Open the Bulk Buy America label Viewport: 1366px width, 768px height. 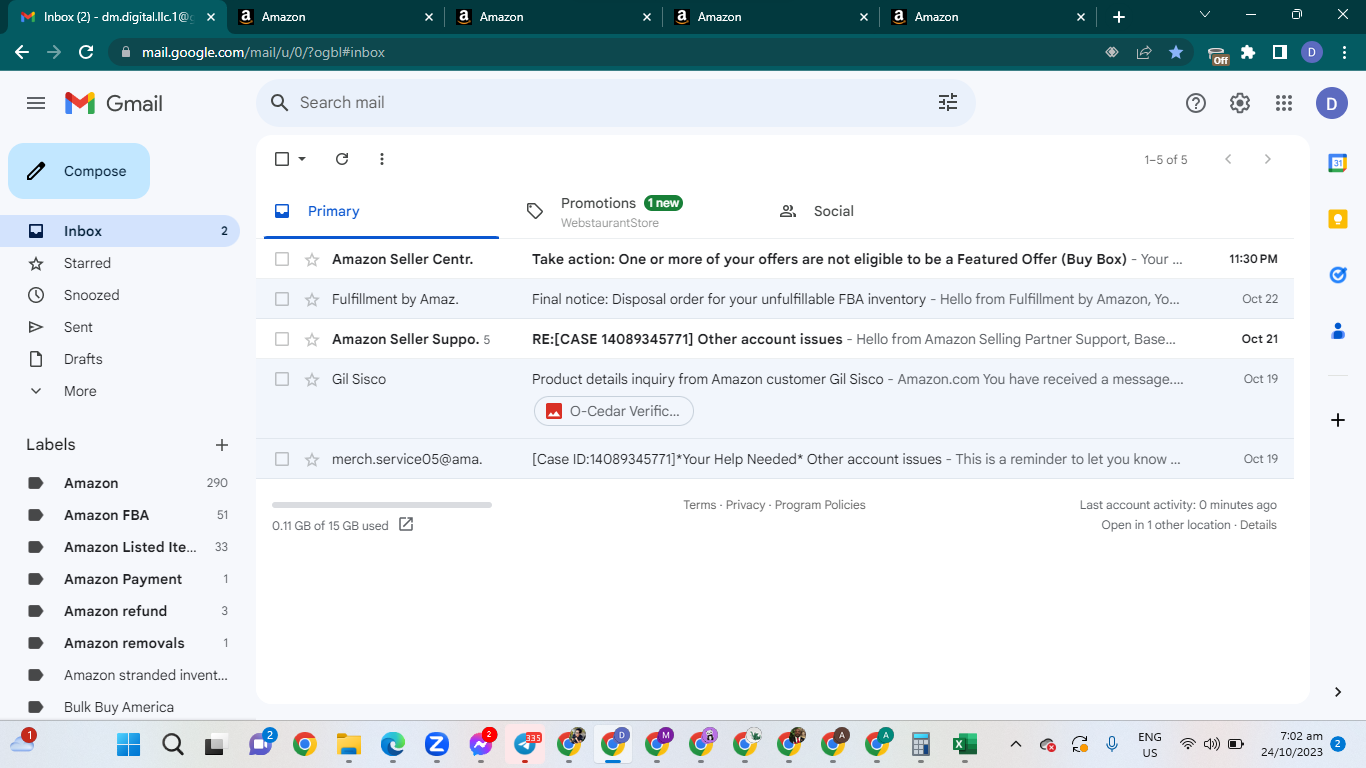(x=120, y=707)
